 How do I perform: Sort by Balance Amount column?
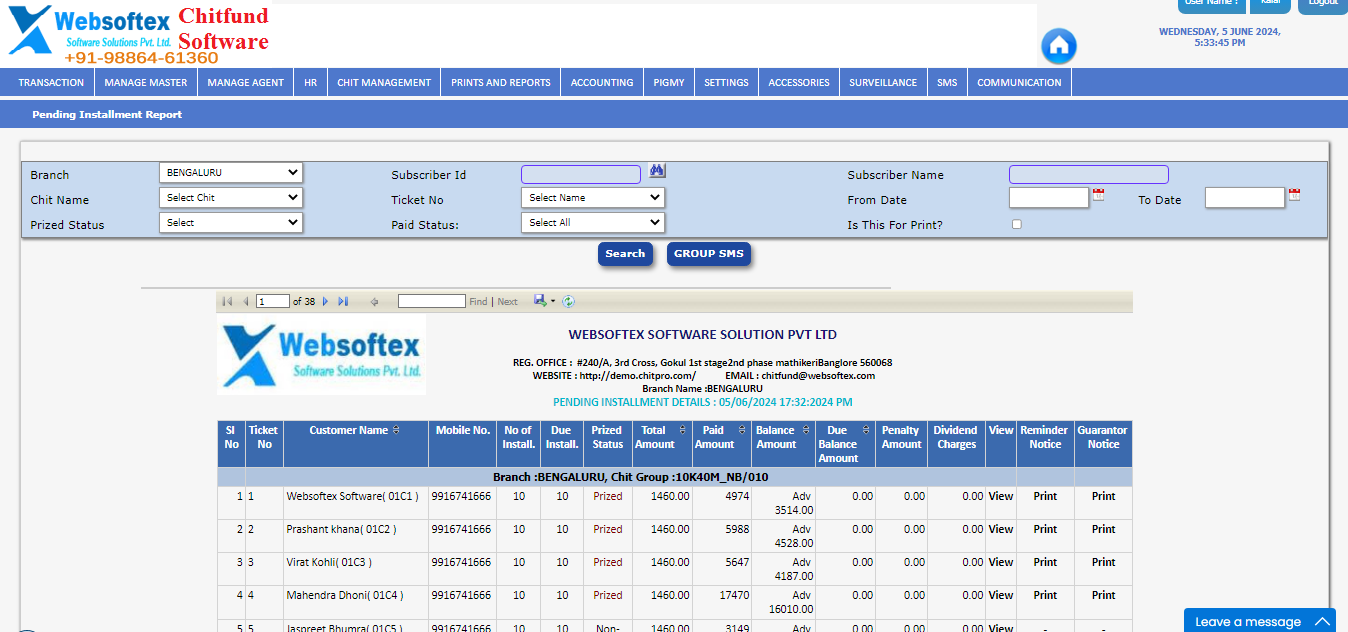[x=806, y=430]
